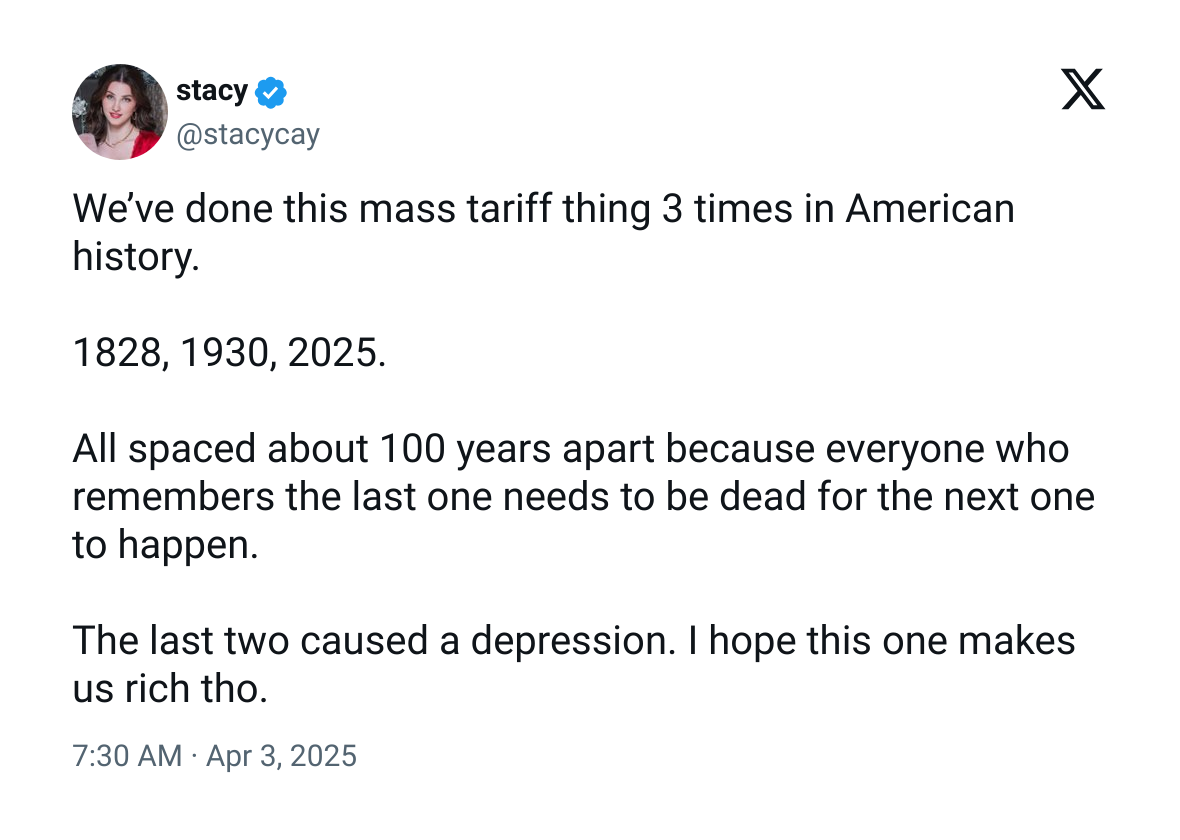Click the blue verified checkmark badge
The width and height of the screenshot is (1180, 840).
pos(271,92)
